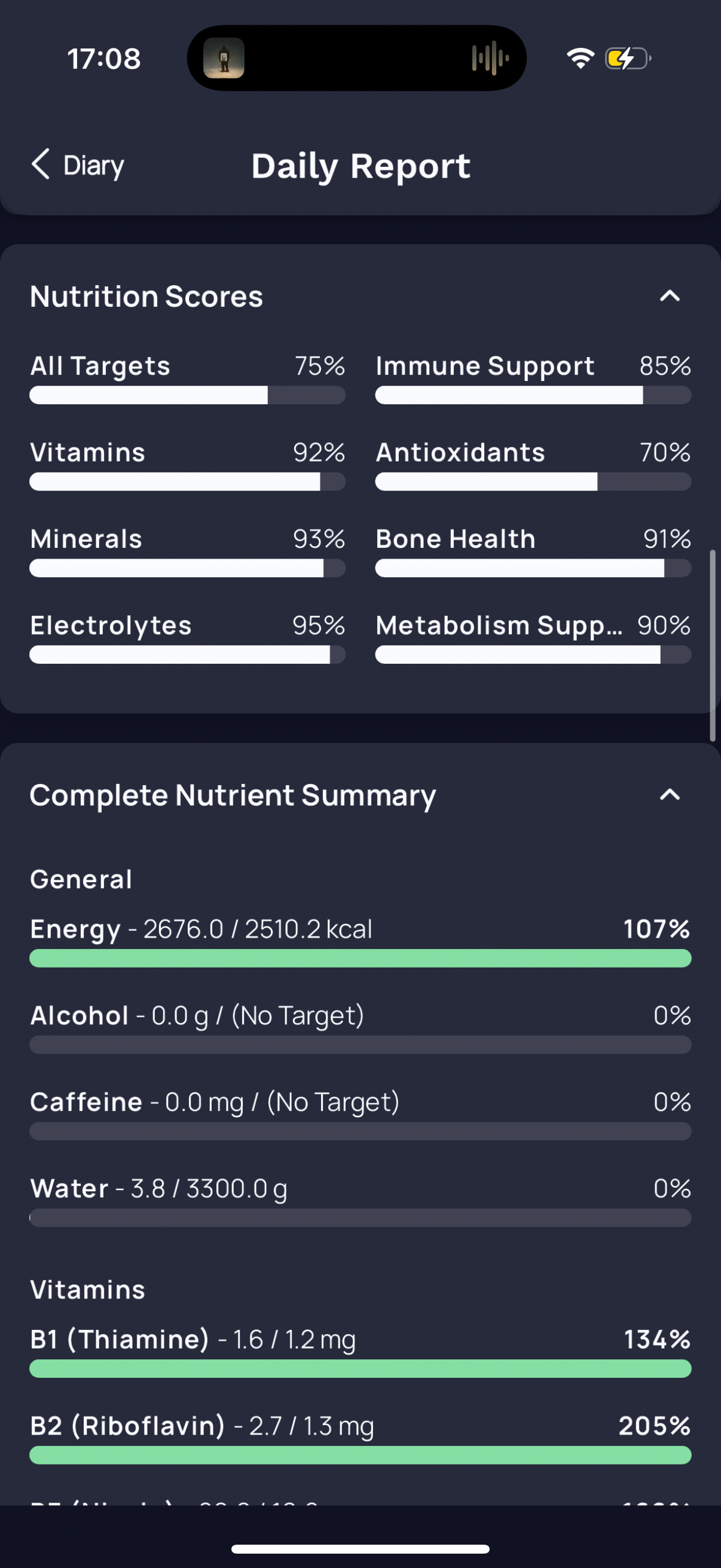
Task: Tap the Antioxidants 70% score bar
Action: pos(533,481)
